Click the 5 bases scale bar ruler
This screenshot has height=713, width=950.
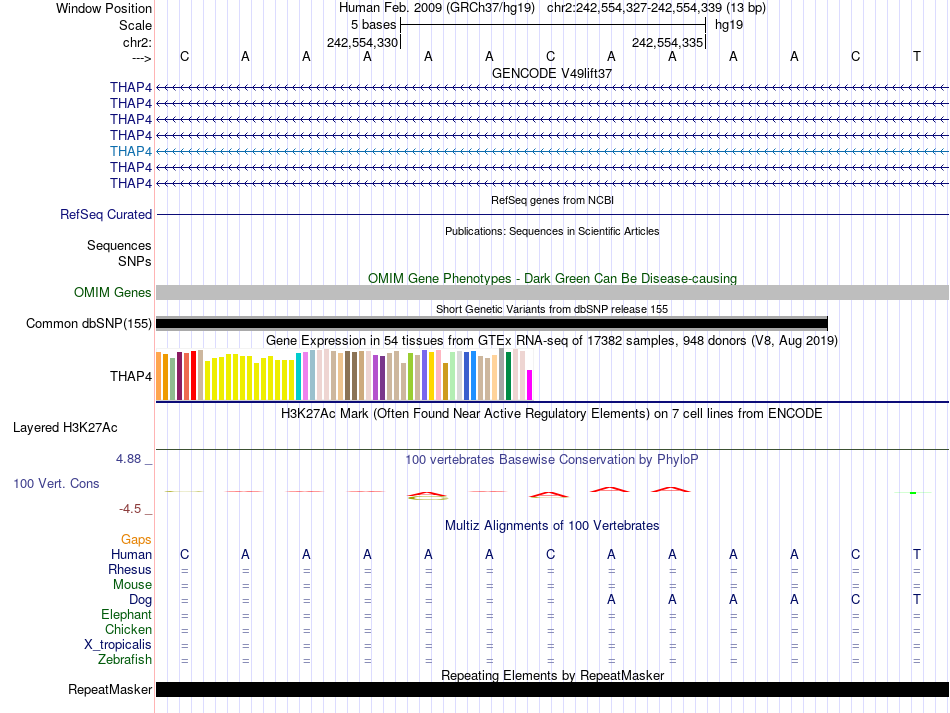point(553,24)
